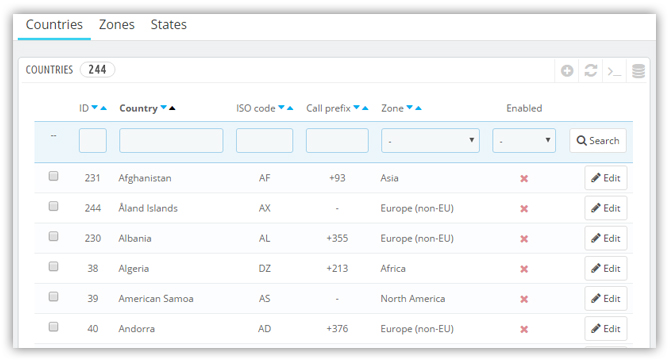This screenshot has height=363, width=670.
Task: Sort ID column descending
Action: pos(95,107)
